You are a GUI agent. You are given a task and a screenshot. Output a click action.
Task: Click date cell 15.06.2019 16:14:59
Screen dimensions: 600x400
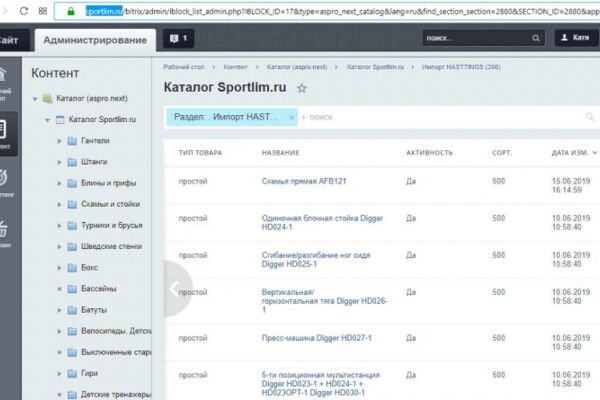tap(571, 185)
